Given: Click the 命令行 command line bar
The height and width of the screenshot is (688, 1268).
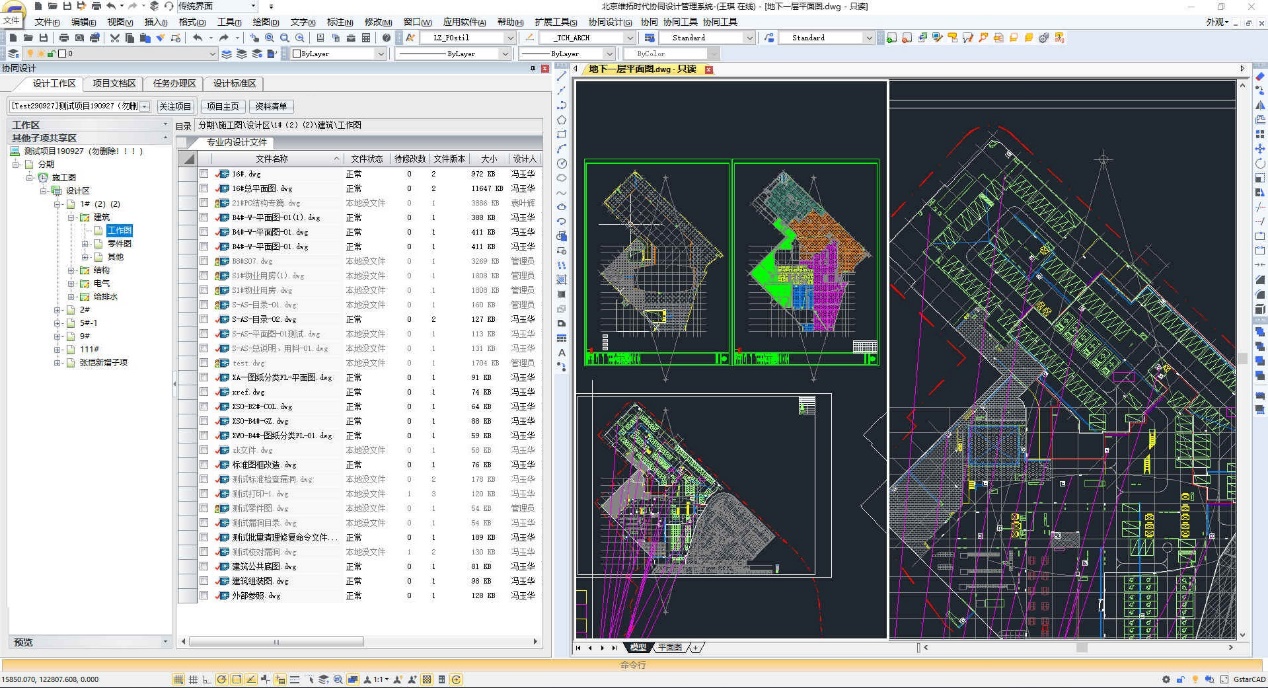Looking at the screenshot, I should [x=634, y=664].
